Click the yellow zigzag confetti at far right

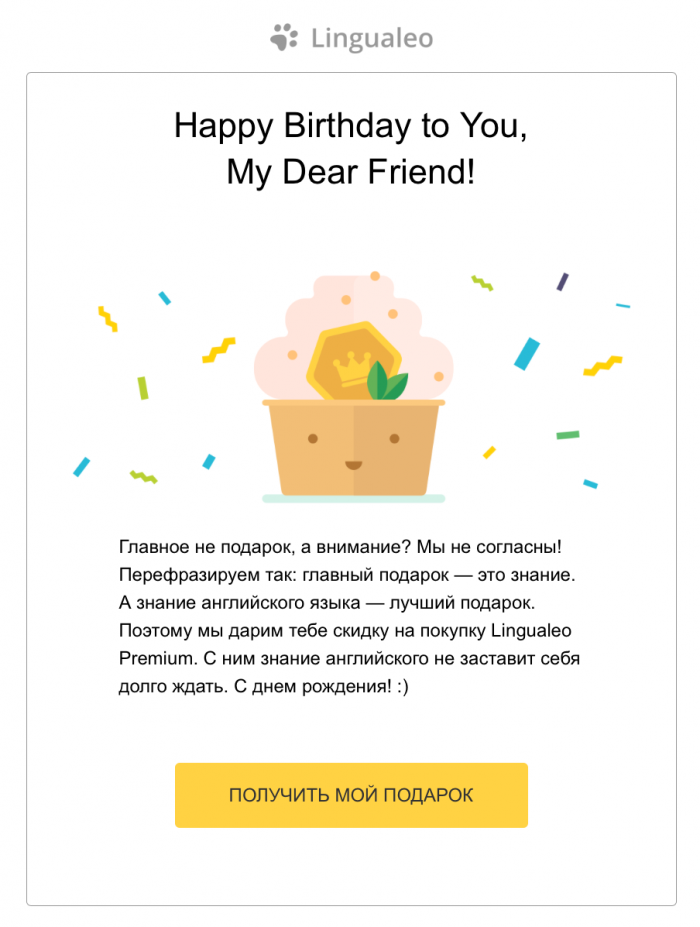(x=602, y=365)
